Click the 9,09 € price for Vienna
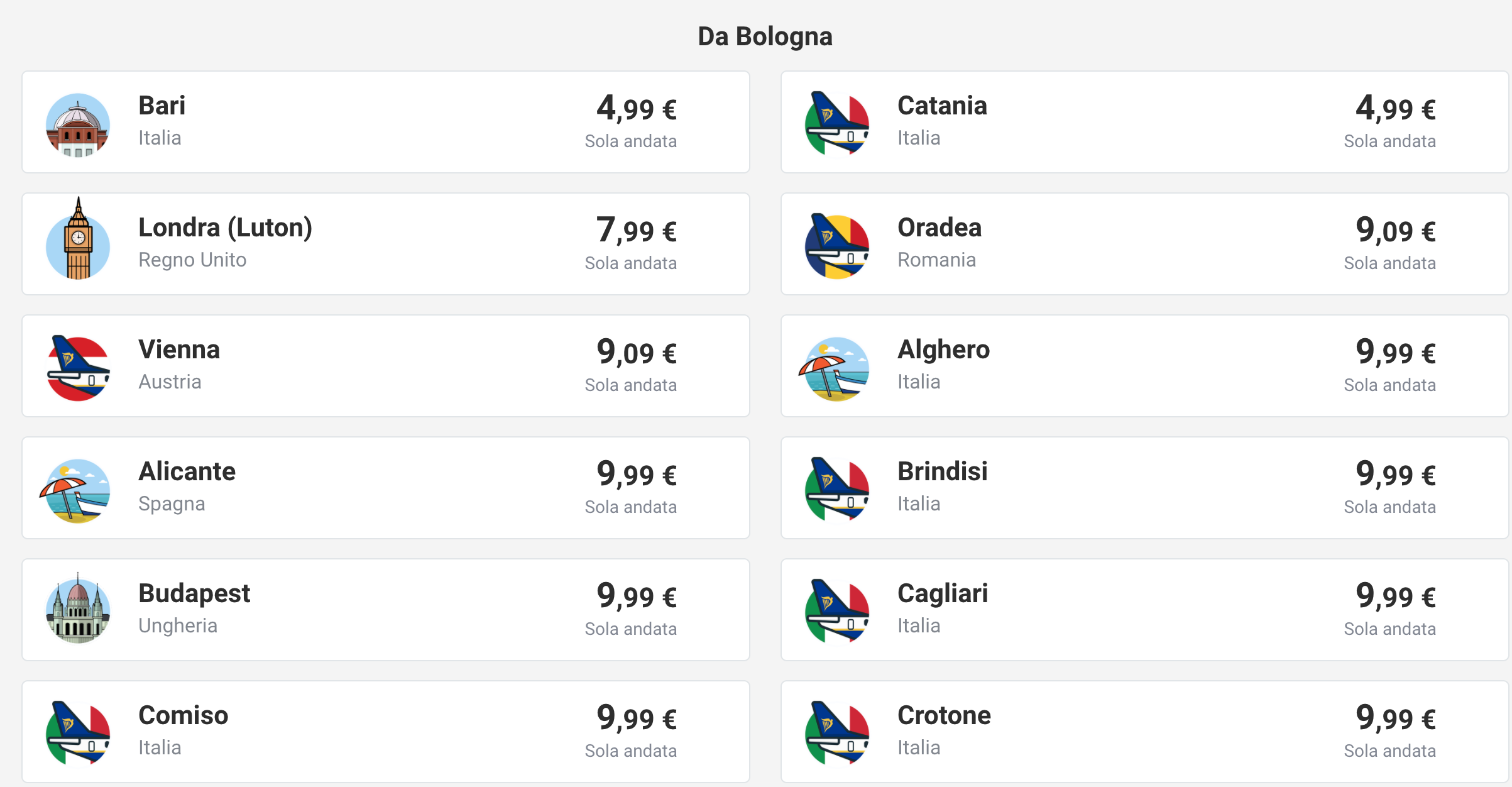This screenshot has height=787, width=1512. pyautogui.click(x=637, y=352)
